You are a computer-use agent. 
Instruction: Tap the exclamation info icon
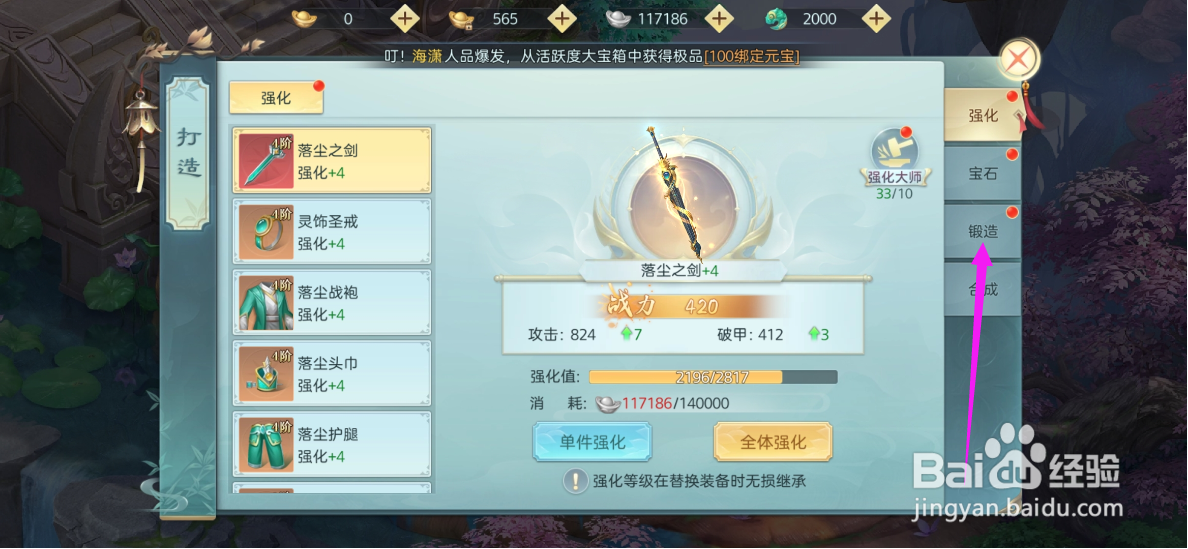point(576,481)
